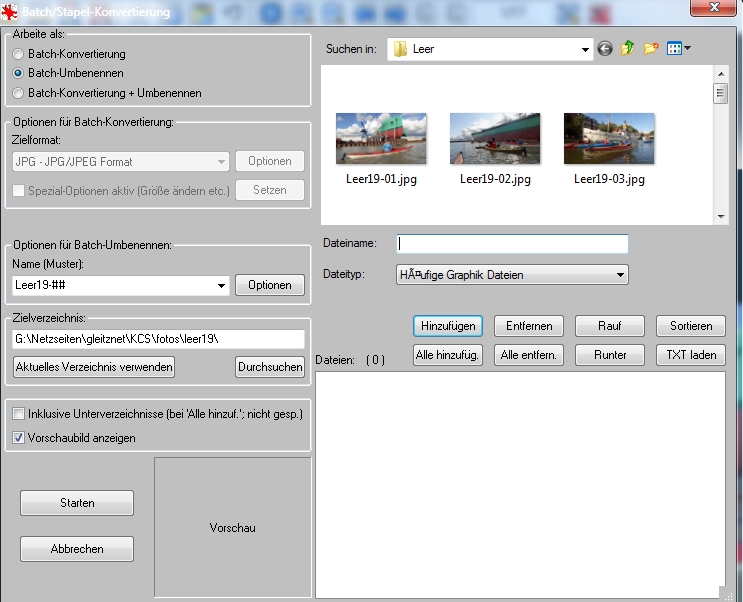Create a new folder icon
743x602 pixels.
pos(651,49)
